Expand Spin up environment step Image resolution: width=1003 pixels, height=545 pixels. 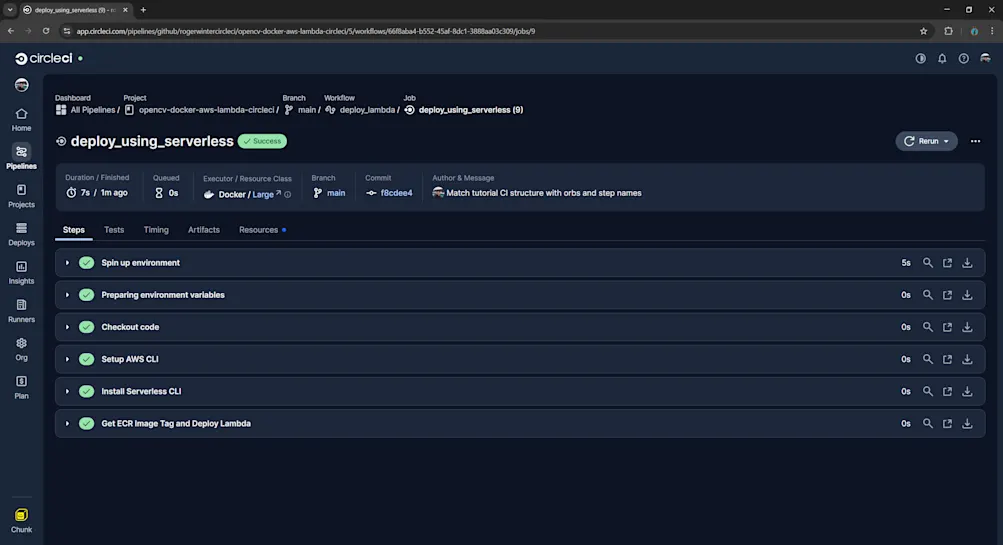coord(67,263)
